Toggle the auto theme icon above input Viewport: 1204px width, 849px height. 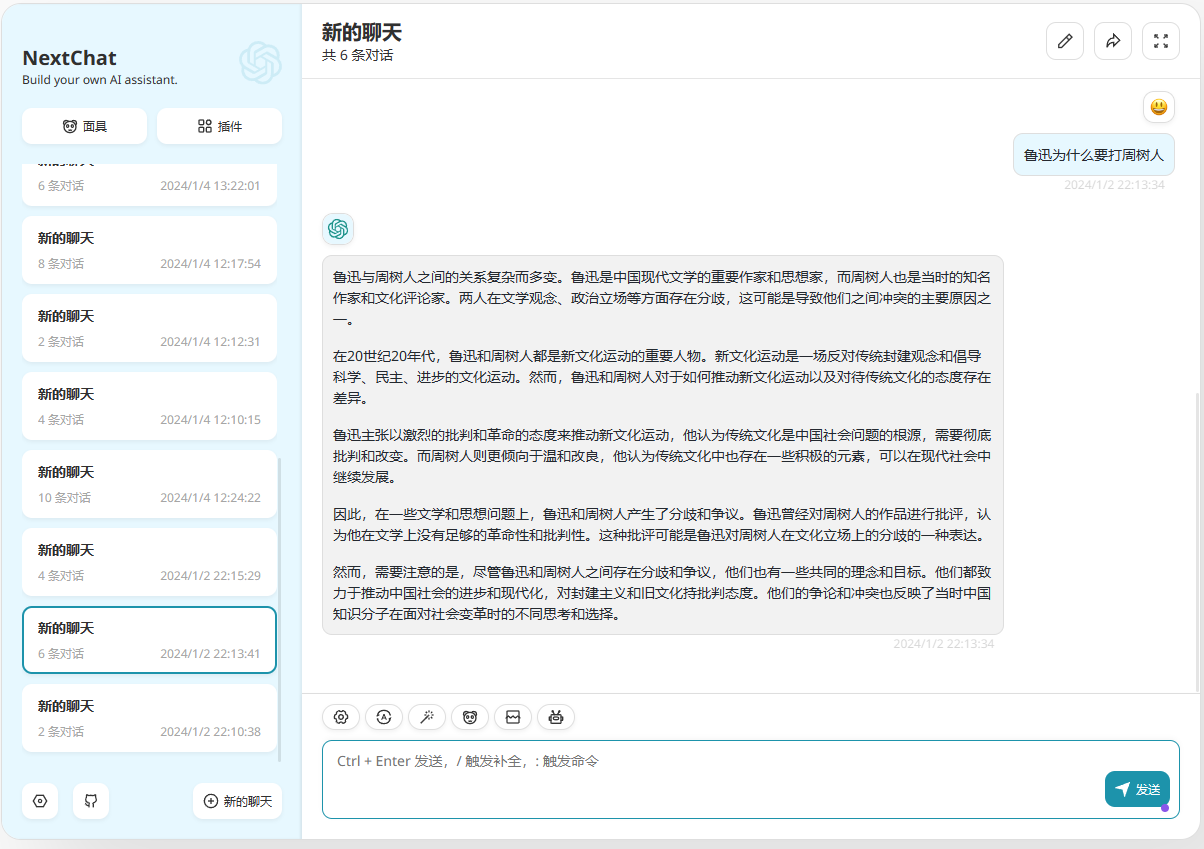pos(384,717)
